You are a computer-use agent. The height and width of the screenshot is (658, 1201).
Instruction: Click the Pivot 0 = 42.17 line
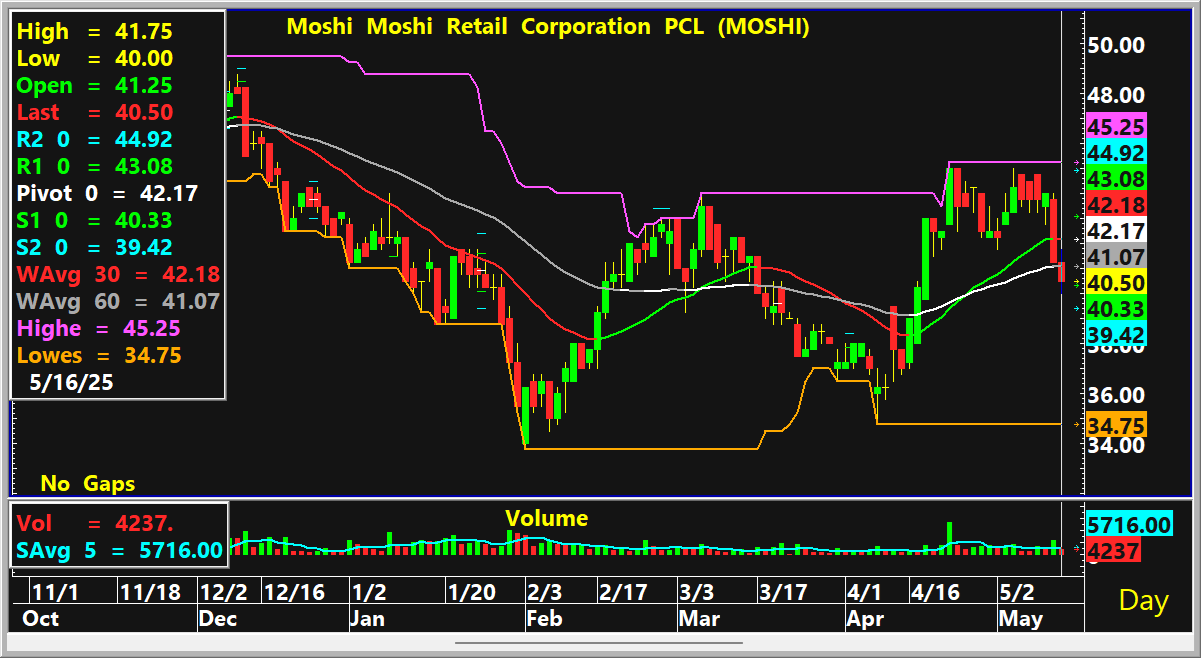[x=107, y=193]
